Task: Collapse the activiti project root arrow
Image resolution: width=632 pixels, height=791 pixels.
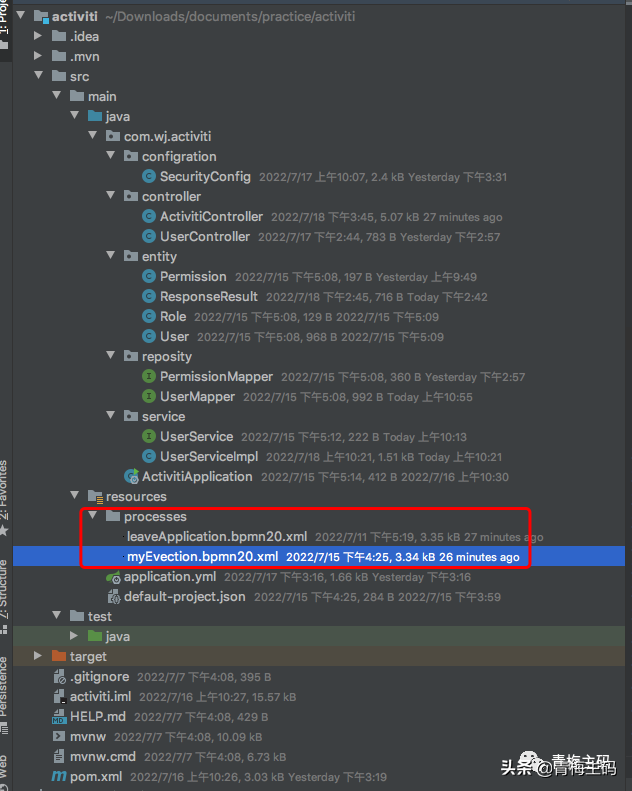Action: [21, 15]
